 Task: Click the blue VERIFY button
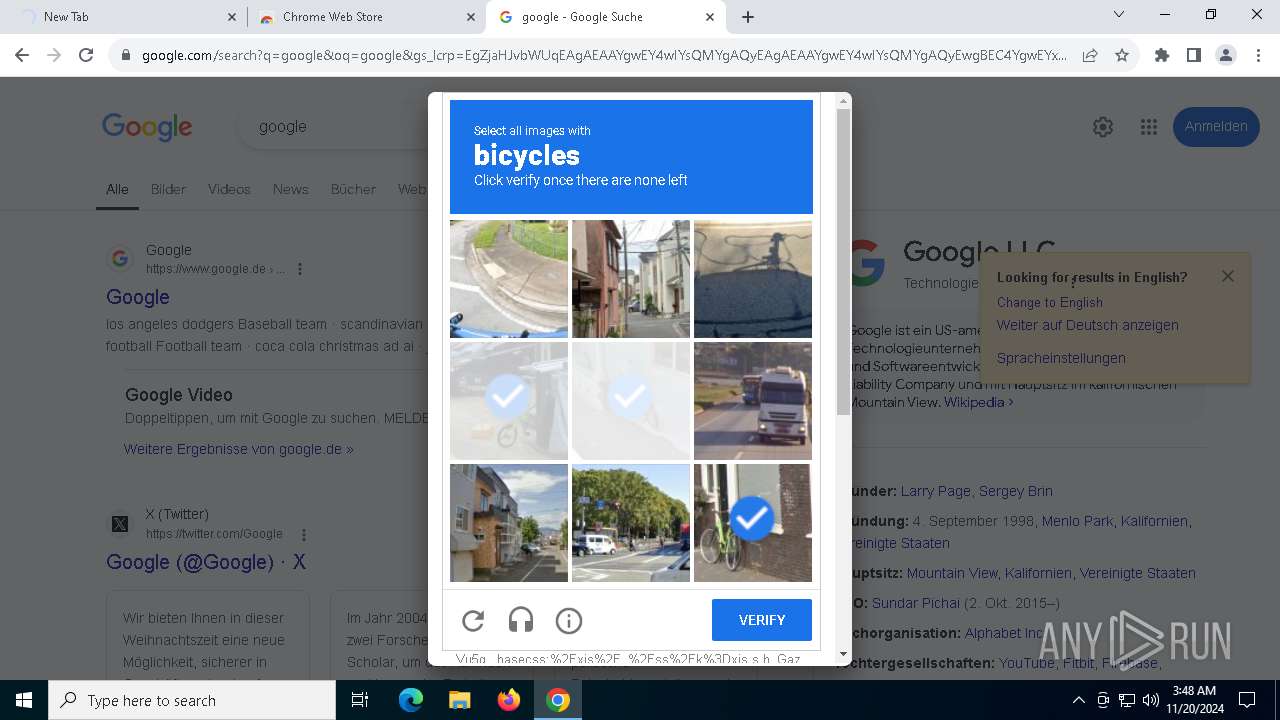click(x=762, y=620)
